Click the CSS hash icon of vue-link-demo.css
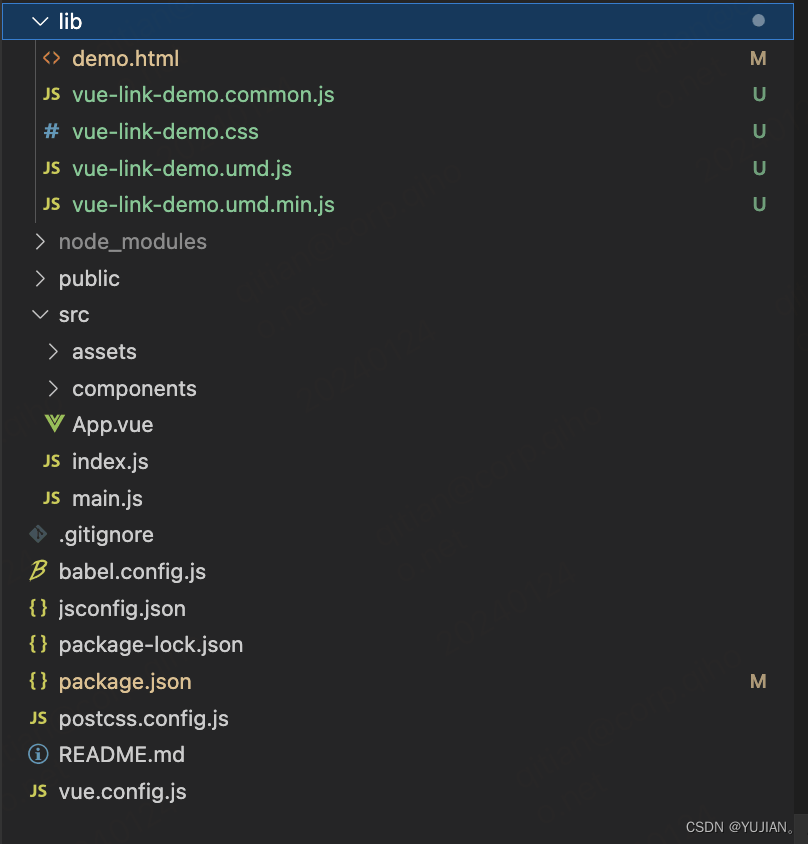 pos(52,131)
